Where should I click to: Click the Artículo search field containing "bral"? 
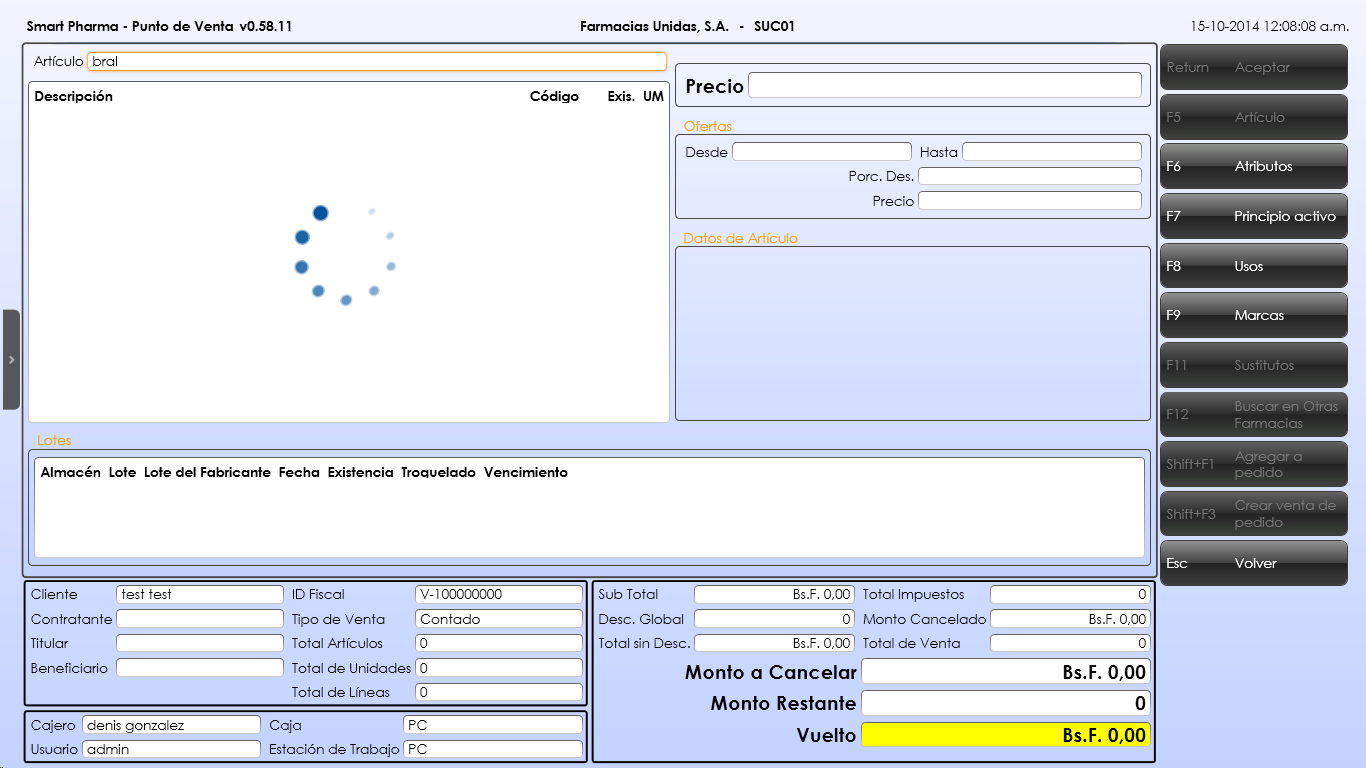pos(377,61)
